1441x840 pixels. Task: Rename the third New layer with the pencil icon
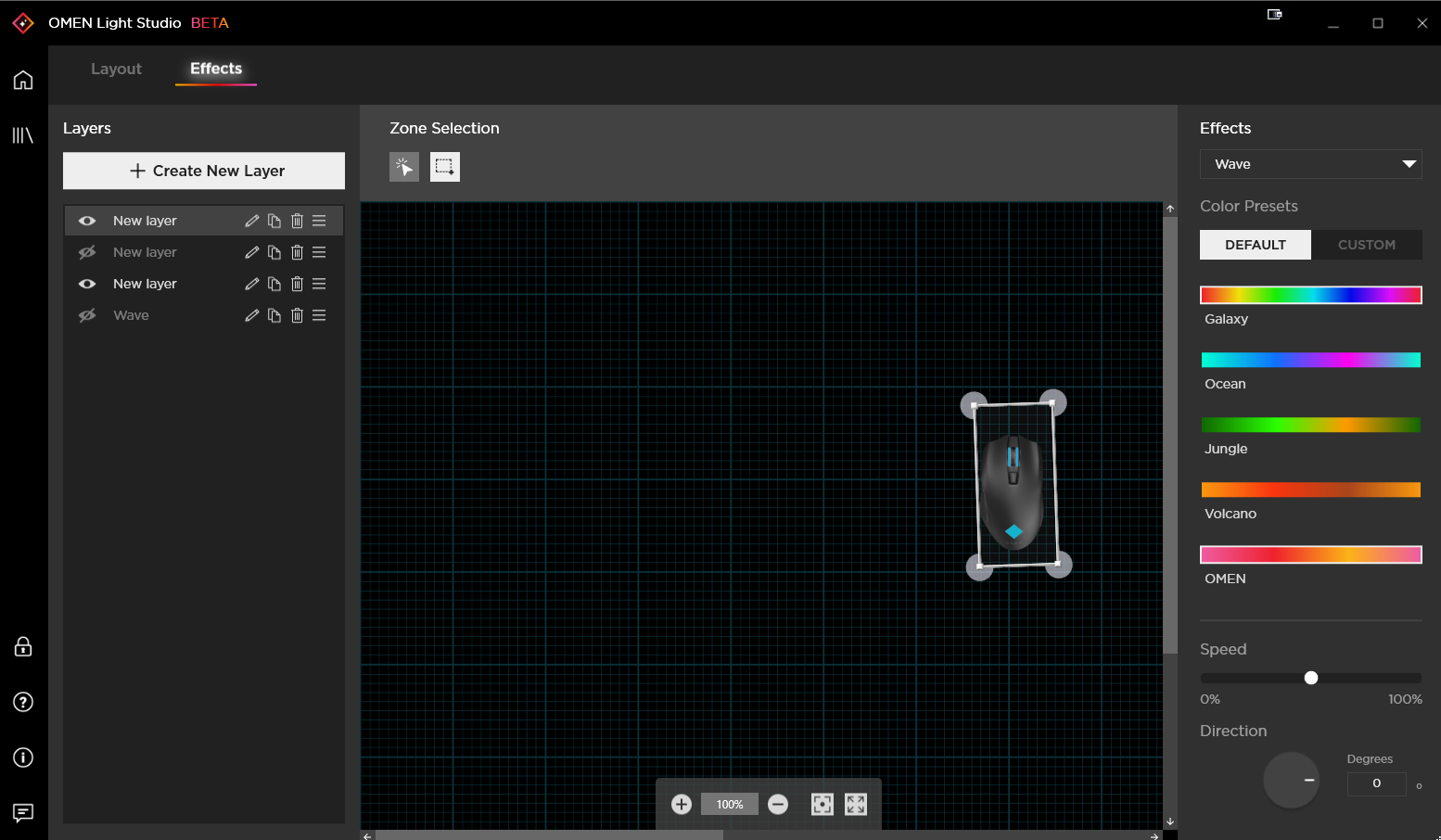coord(251,284)
